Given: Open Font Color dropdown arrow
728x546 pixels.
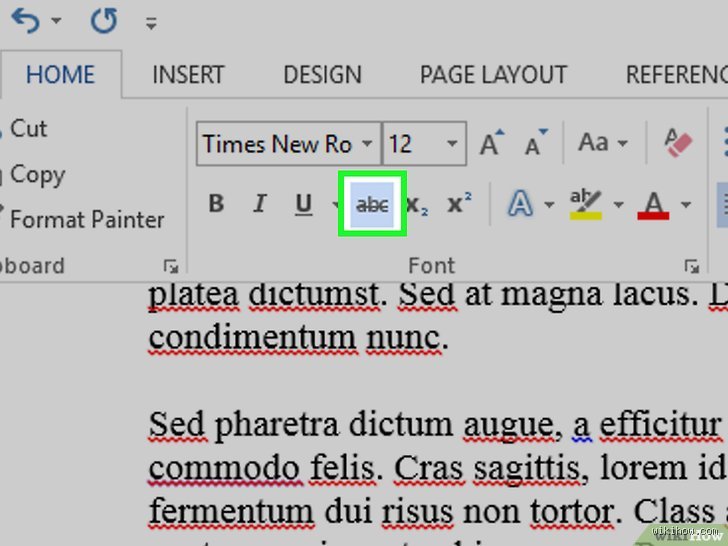Looking at the screenshot, I should point(686,204).
